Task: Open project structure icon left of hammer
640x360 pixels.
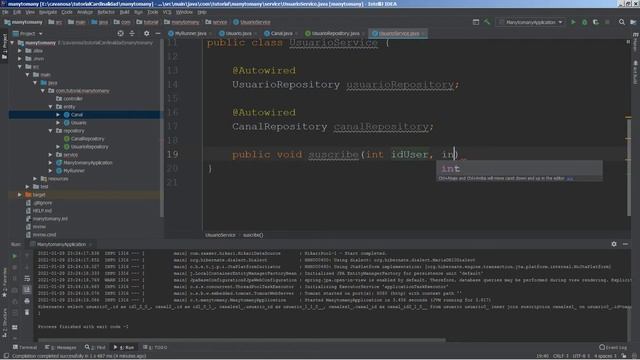Action: tap(476, 22)
